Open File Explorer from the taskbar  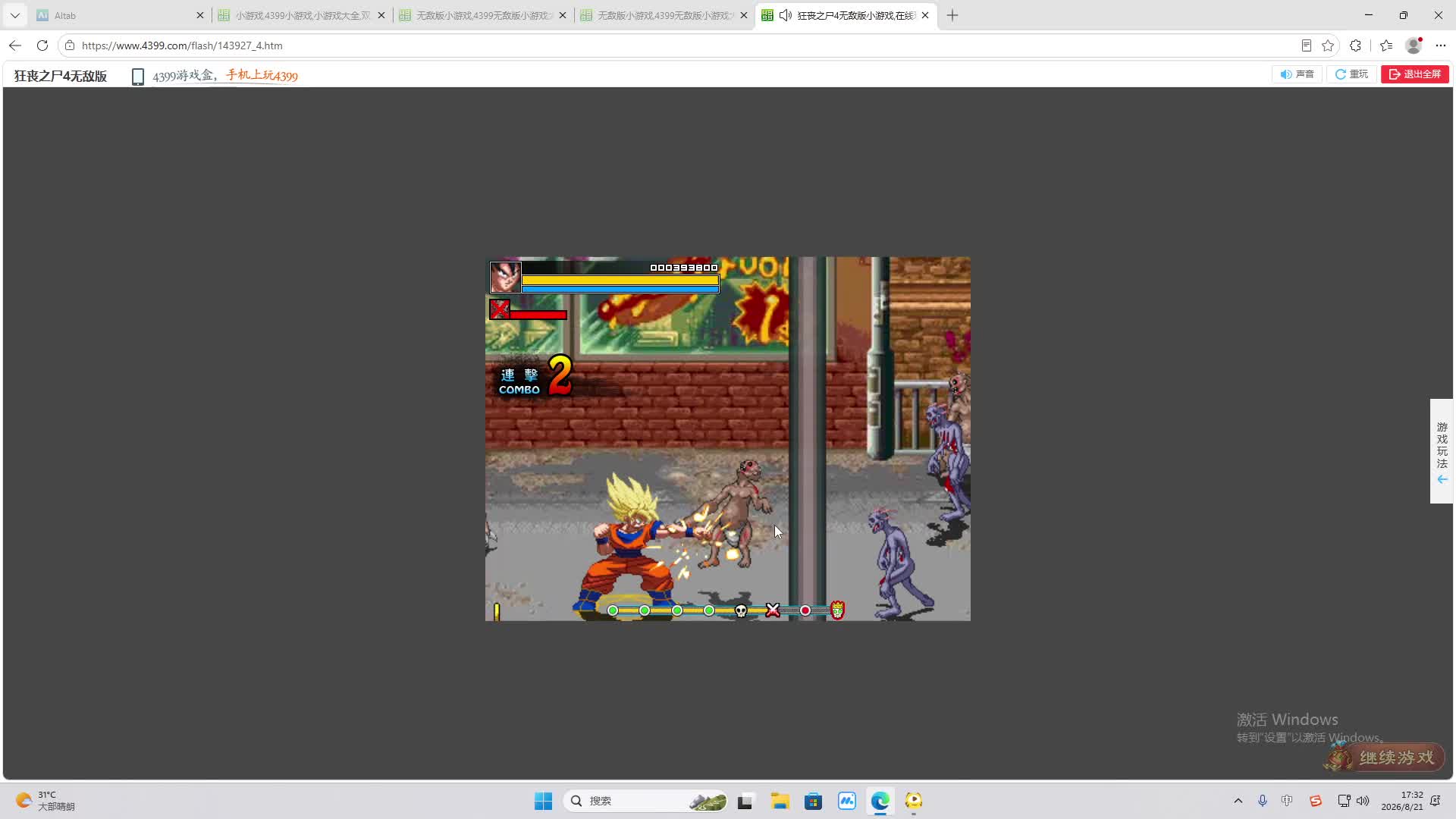(x=780, y=801)
